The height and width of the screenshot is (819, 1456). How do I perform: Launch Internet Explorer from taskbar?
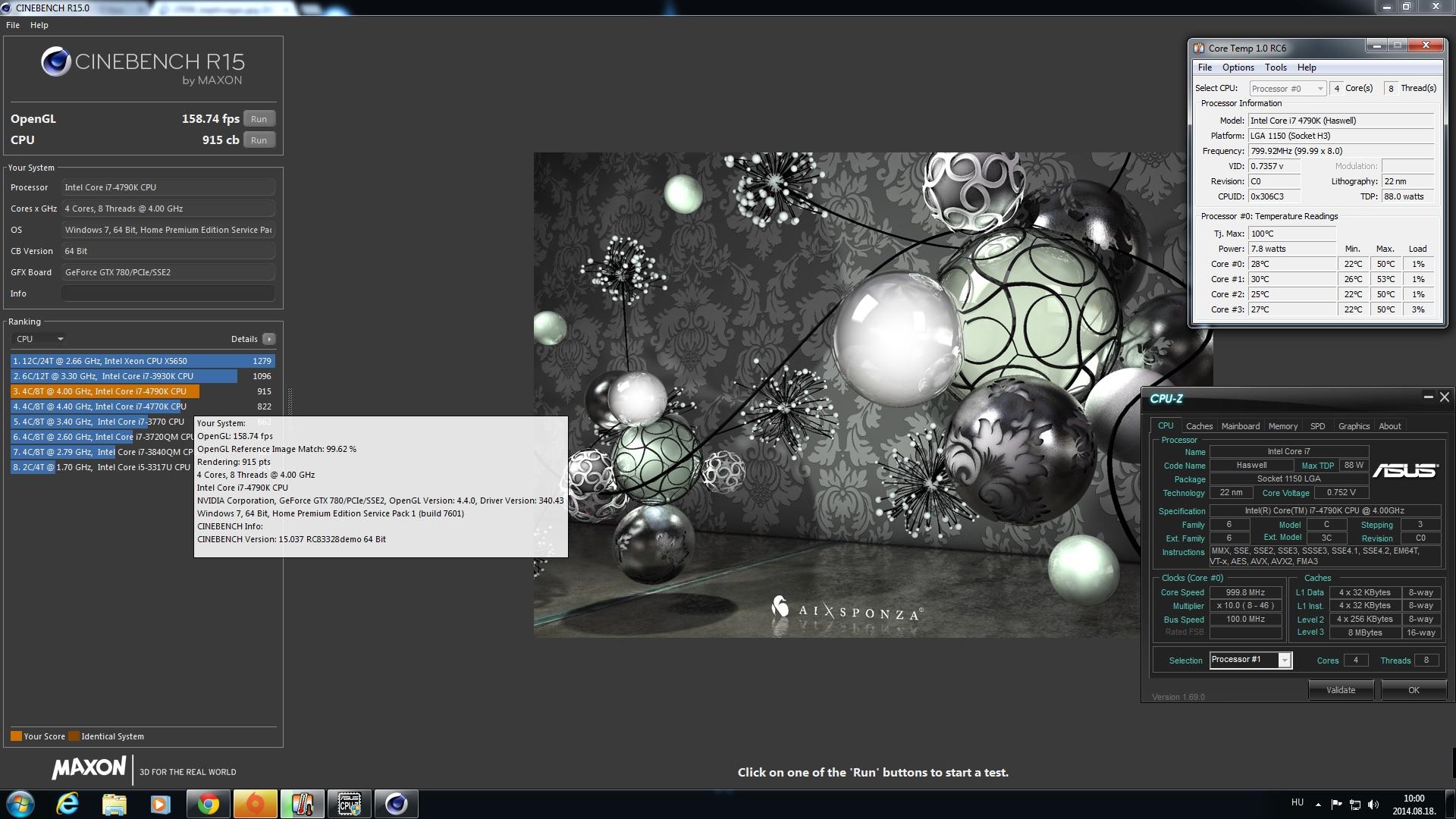[68, 804]
